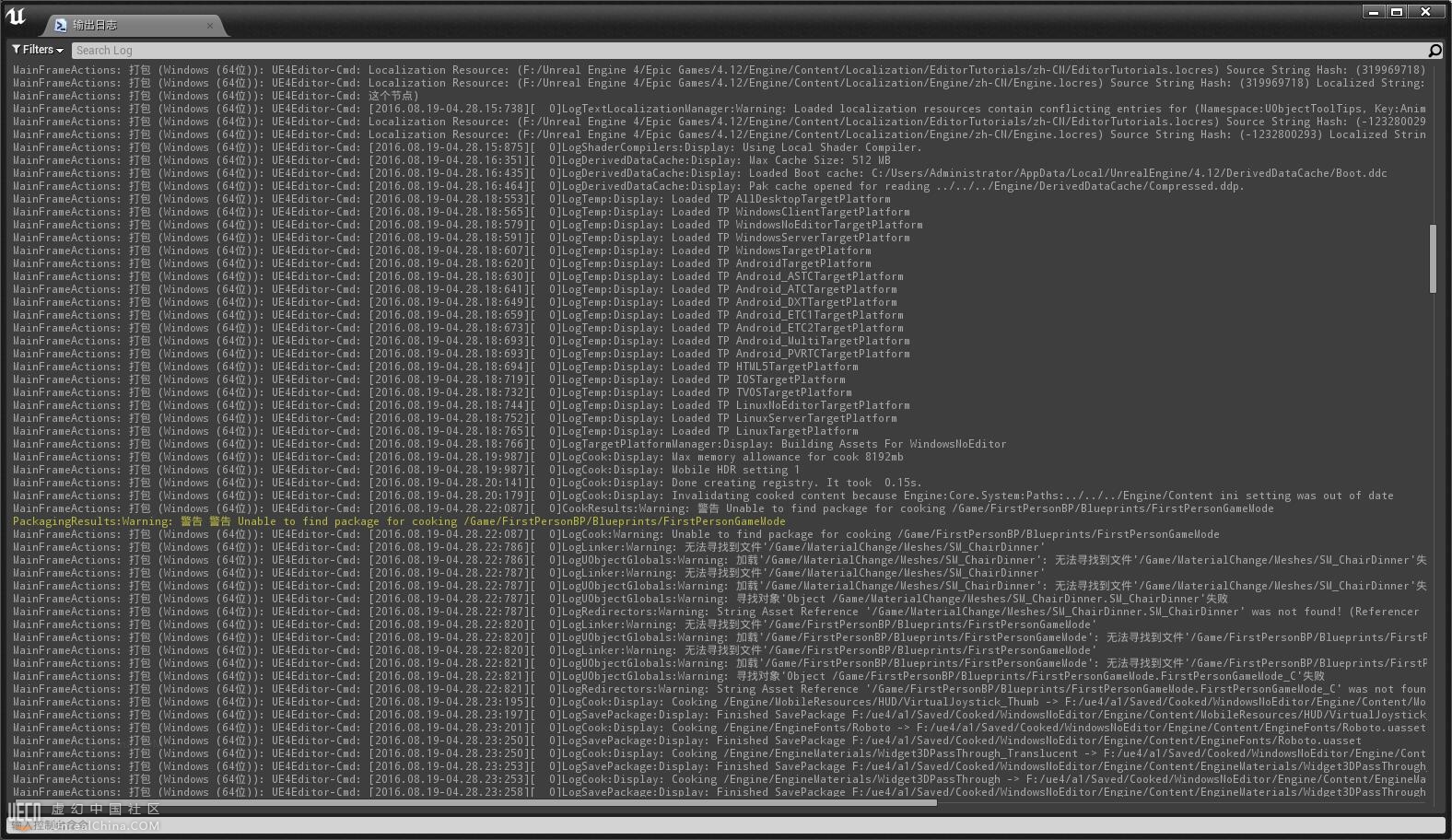
Task: Focus the Search Log input field
Action: pos(750,51)
